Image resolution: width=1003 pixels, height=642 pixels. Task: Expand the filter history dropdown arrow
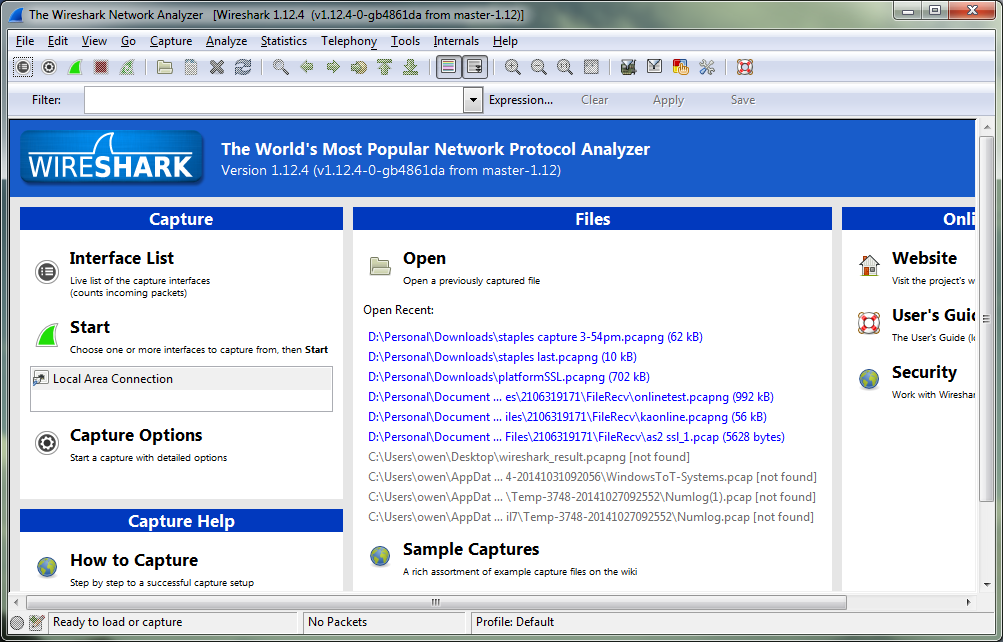tap(473, 100)
